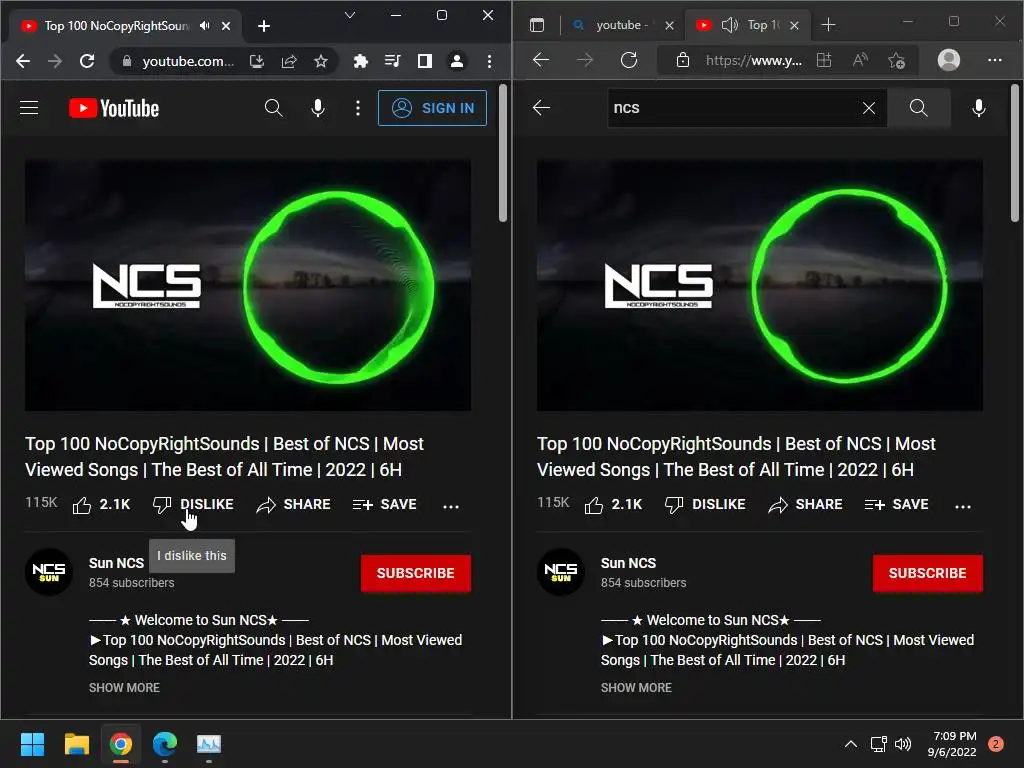Click the video player in Chrome window

248,285
